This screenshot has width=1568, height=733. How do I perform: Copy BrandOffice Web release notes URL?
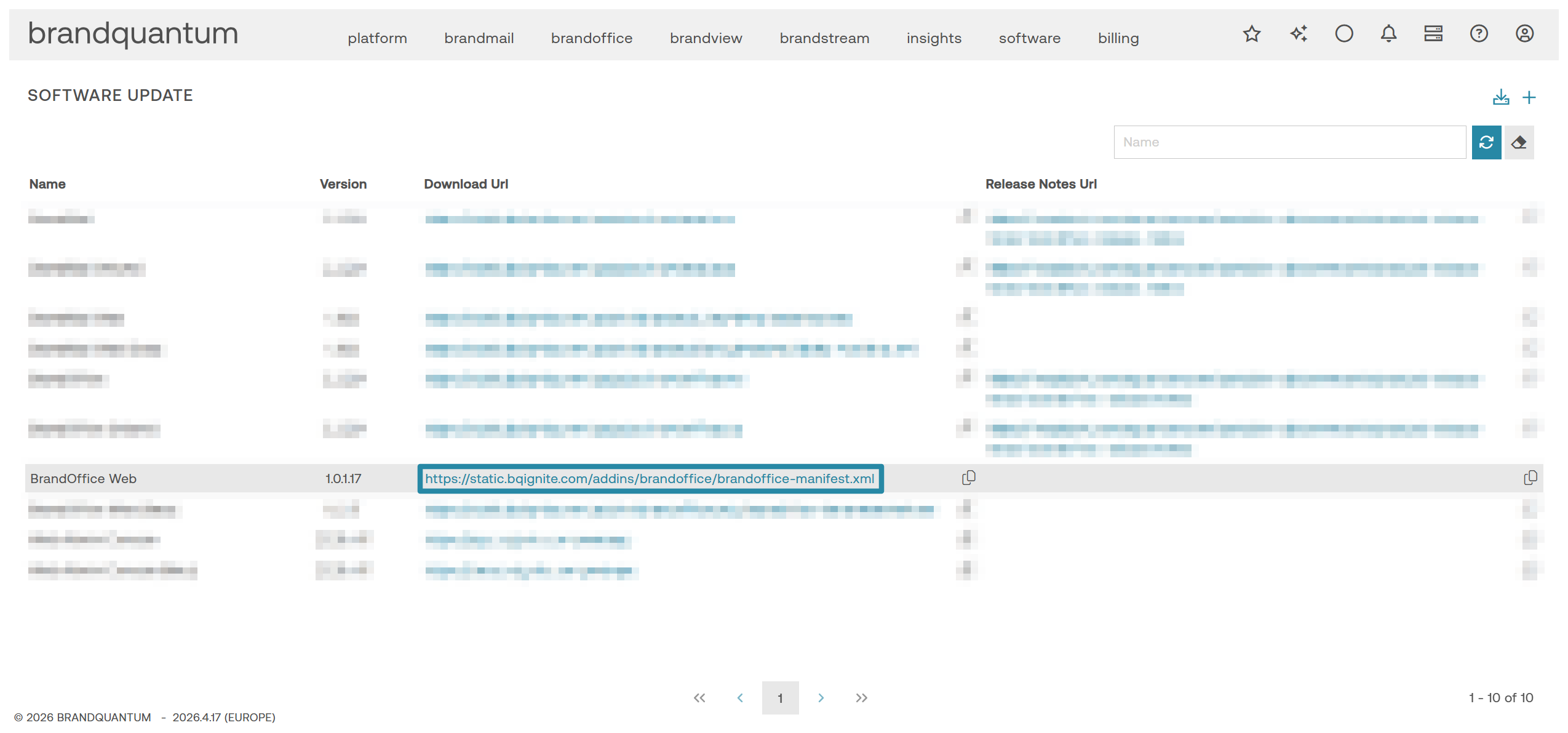click(1530, 478)
